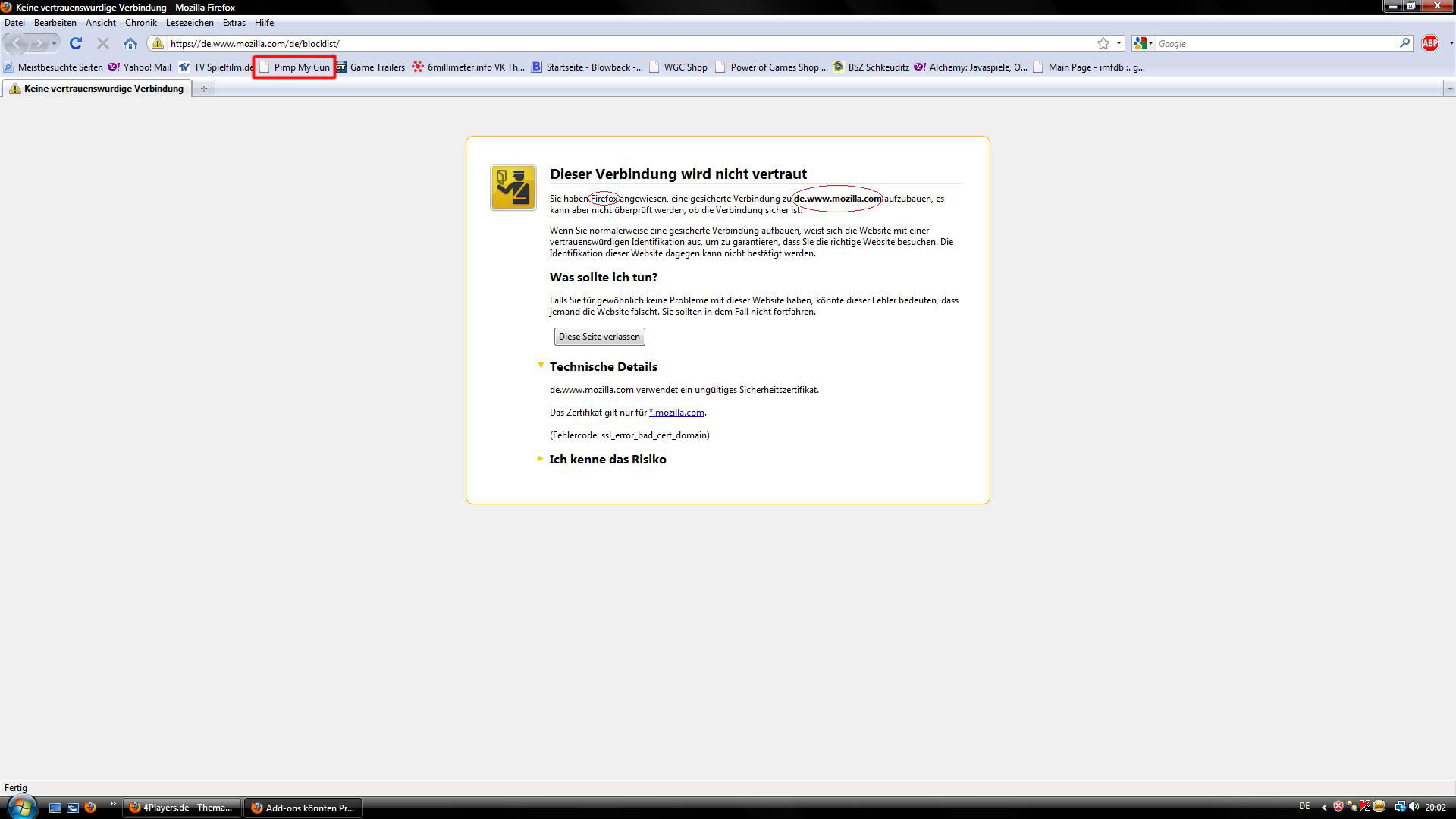Image resolution: width=1456 pixels, height=819 pixels.
Task: Open the Extras menu
Action: tap(234, 23)
